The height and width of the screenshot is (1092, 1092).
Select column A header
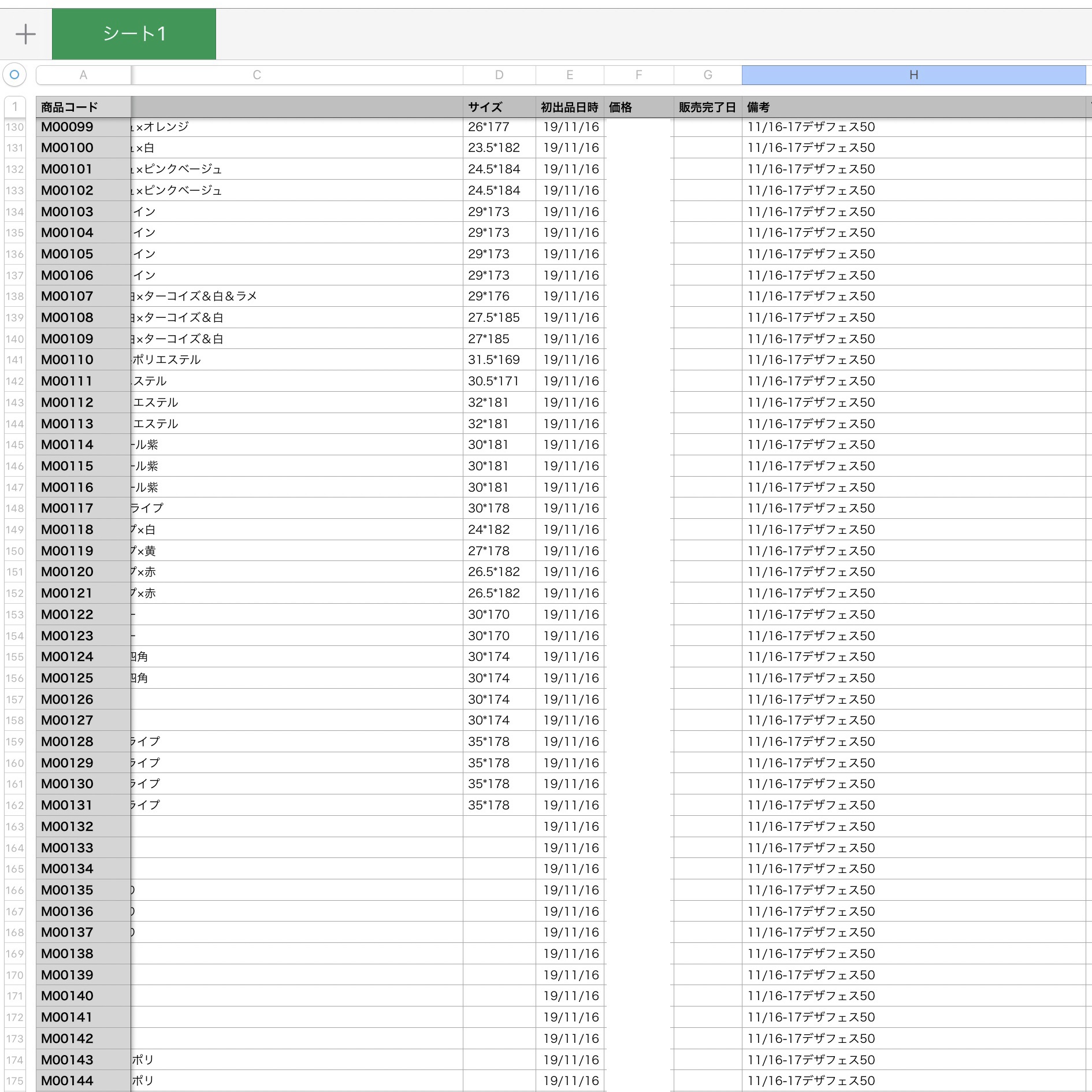(83, 75)
